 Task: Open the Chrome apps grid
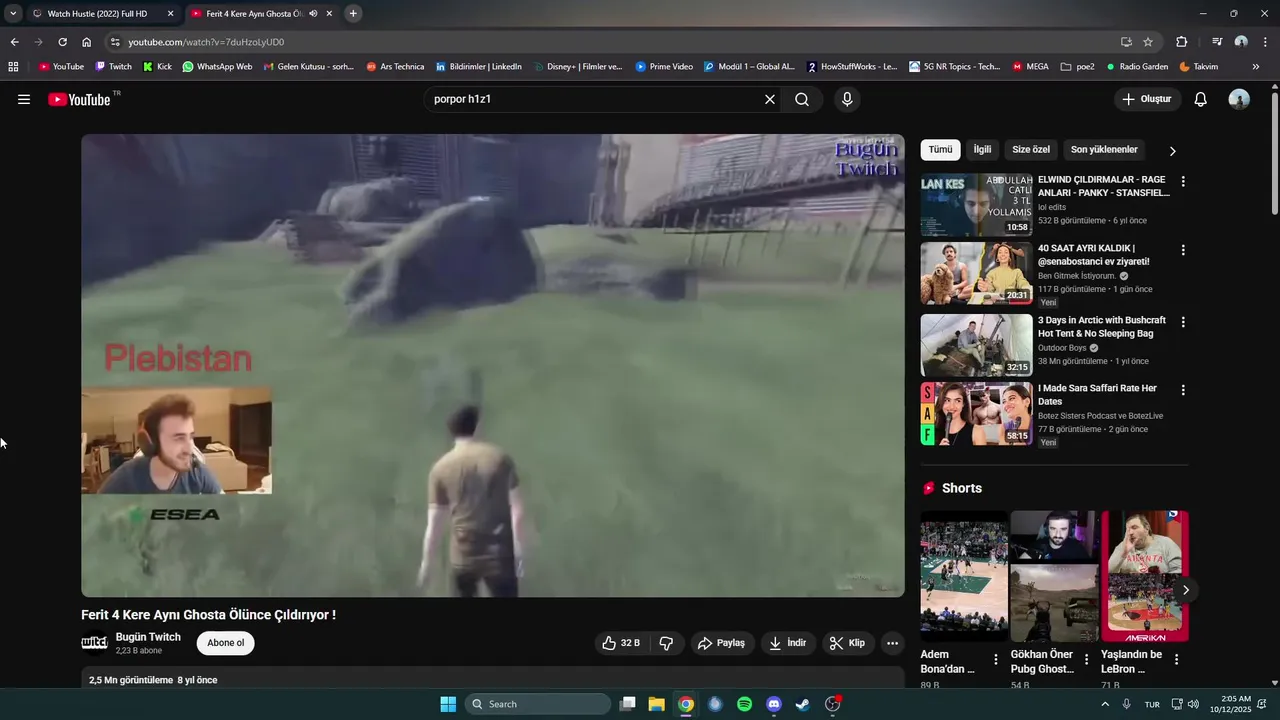click(13, 67)
